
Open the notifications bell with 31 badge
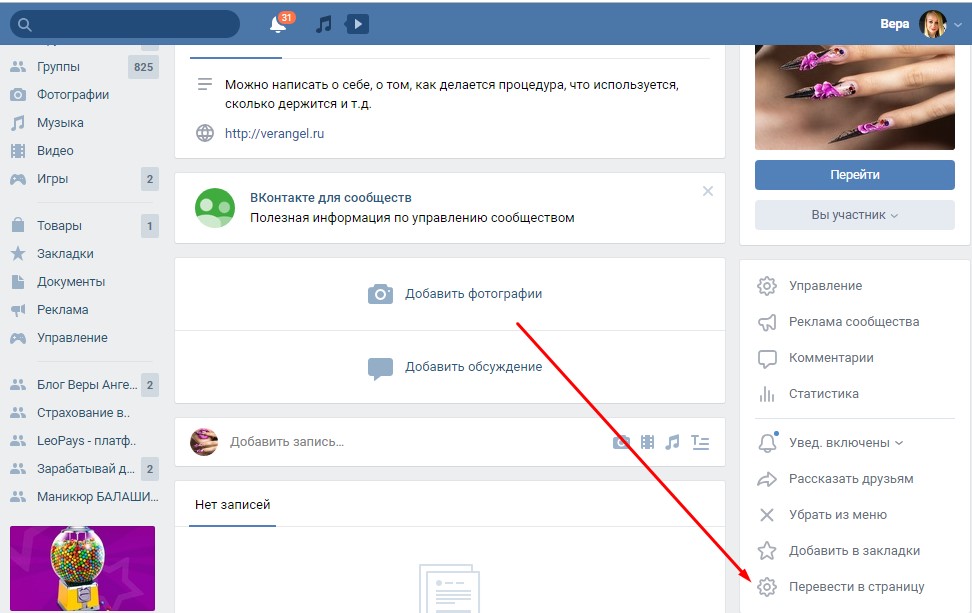[x=280, y=24]
